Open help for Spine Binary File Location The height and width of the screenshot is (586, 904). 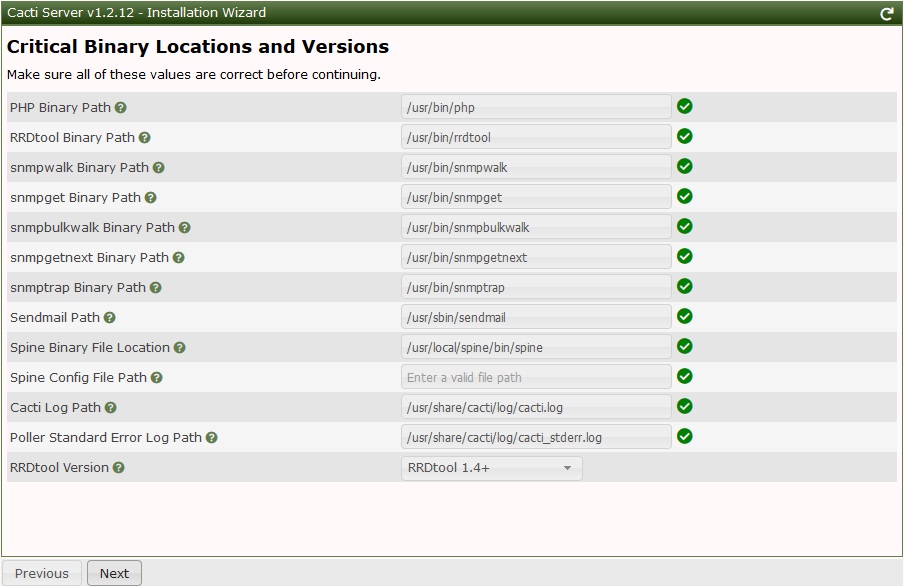(x=180, y=348)
